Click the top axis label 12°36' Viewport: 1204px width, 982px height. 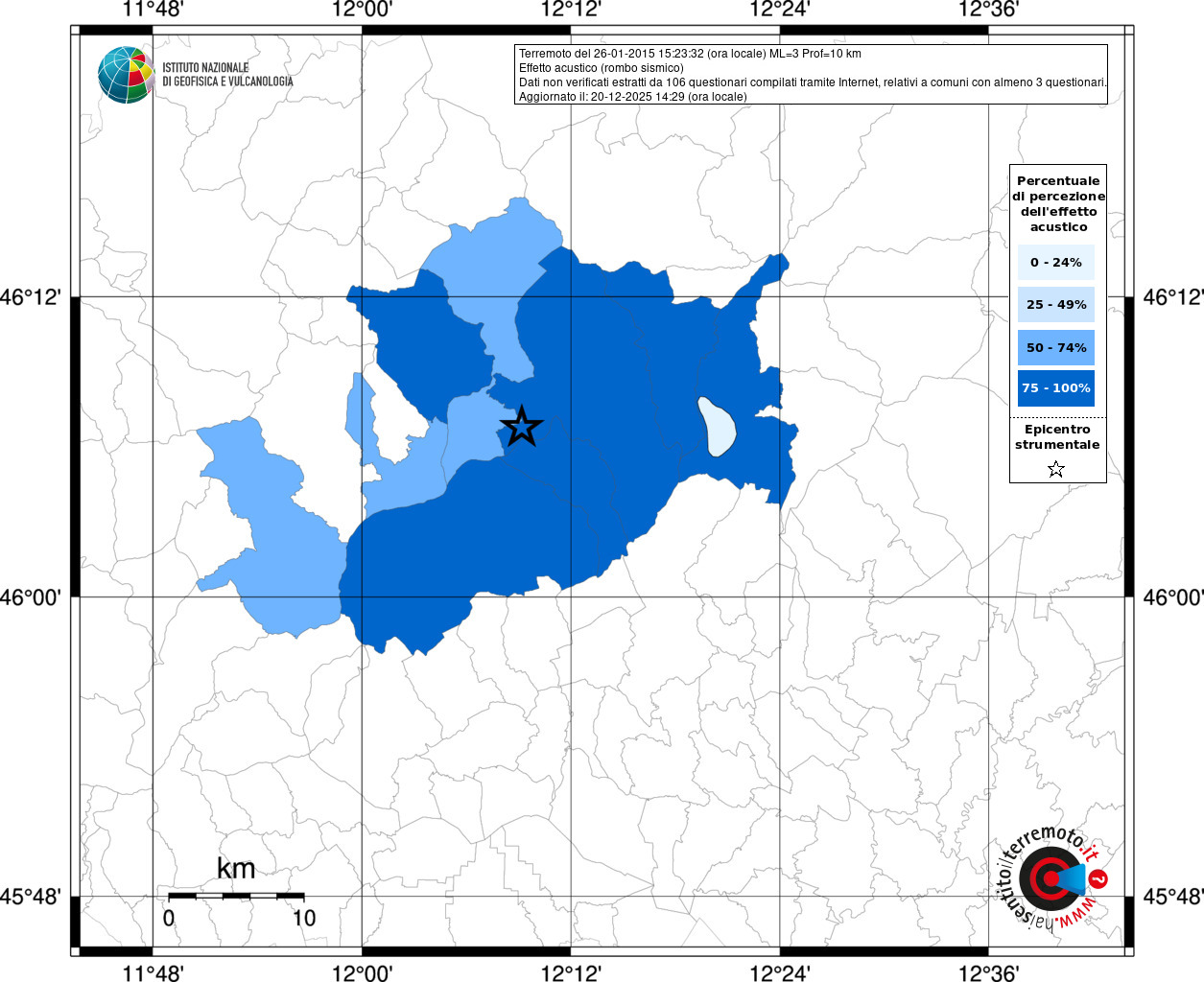tap(989, 11)
